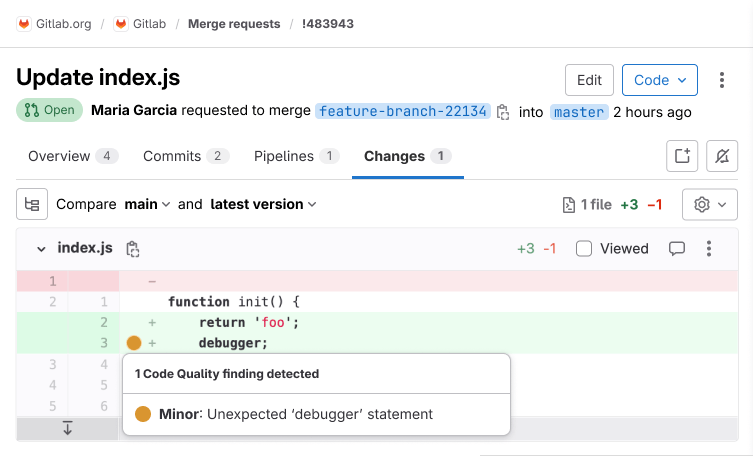The width and height of the screenshot is (753, 456).
Task: Switch to the Overview tab
Action: coord(73,156)
